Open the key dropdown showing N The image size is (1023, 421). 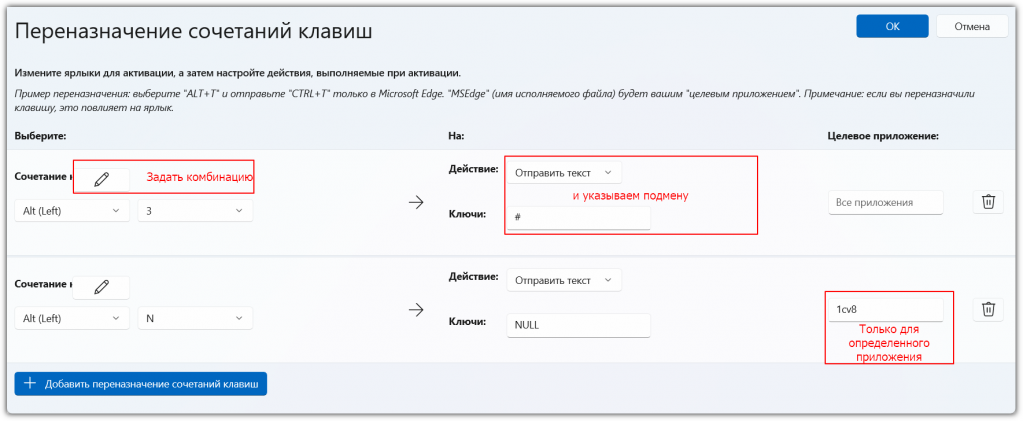point(195,318)
